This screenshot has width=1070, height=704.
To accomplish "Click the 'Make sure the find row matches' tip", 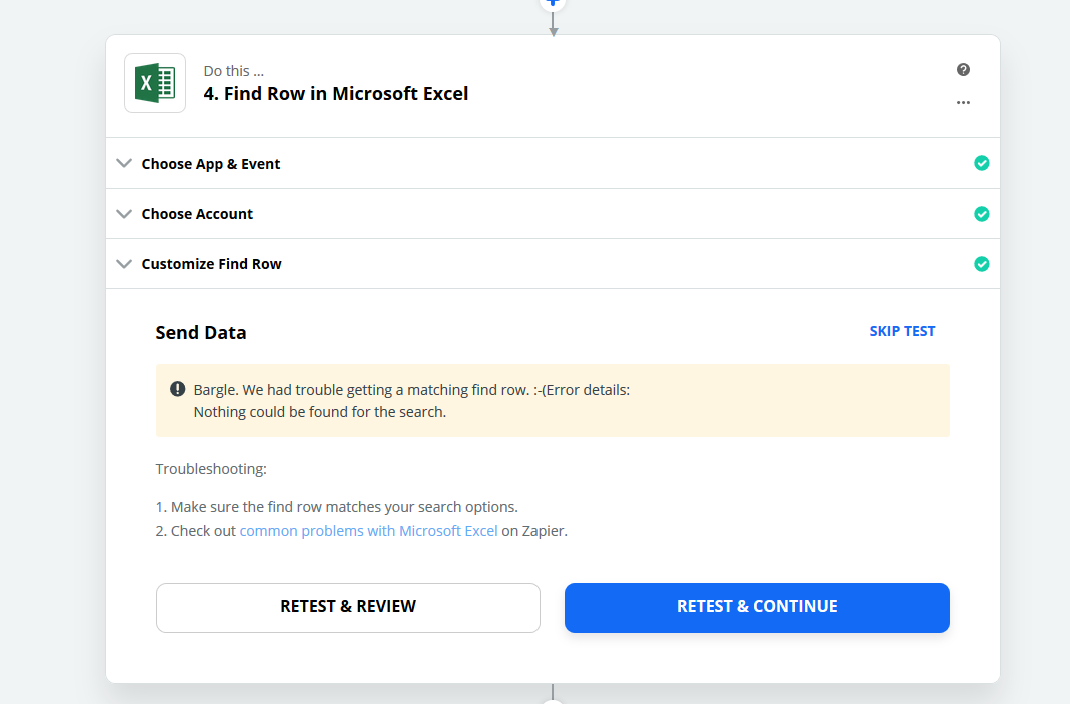I will point(336,507).
